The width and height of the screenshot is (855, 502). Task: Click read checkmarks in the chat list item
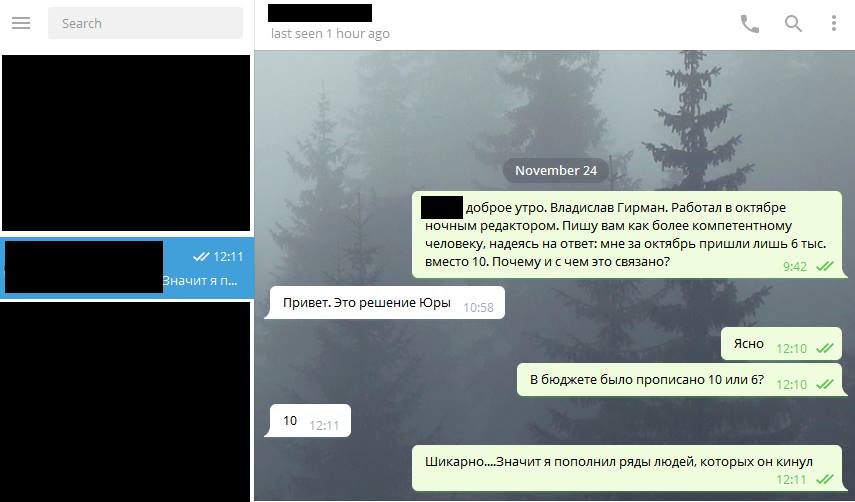pos(201,257)
